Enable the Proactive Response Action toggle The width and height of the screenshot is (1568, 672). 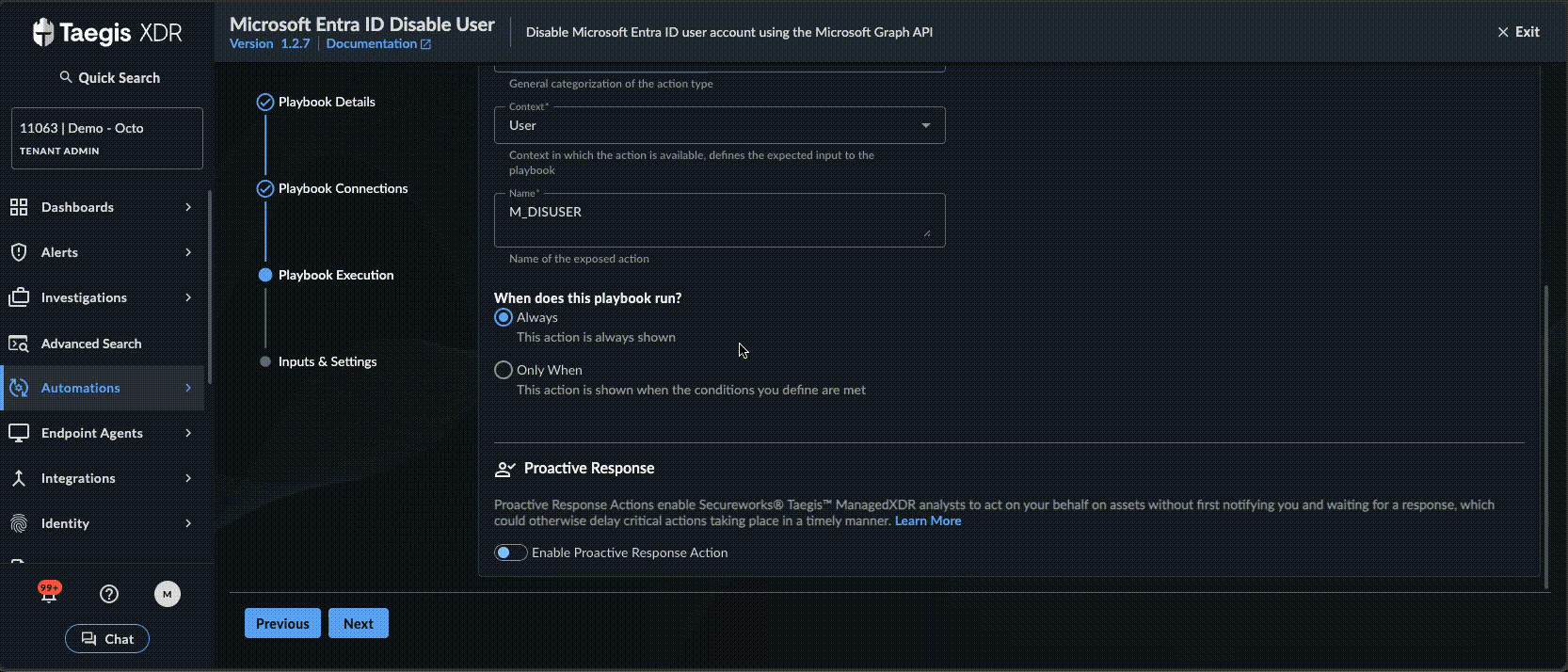pyautogui.click(x=511, y=552)
